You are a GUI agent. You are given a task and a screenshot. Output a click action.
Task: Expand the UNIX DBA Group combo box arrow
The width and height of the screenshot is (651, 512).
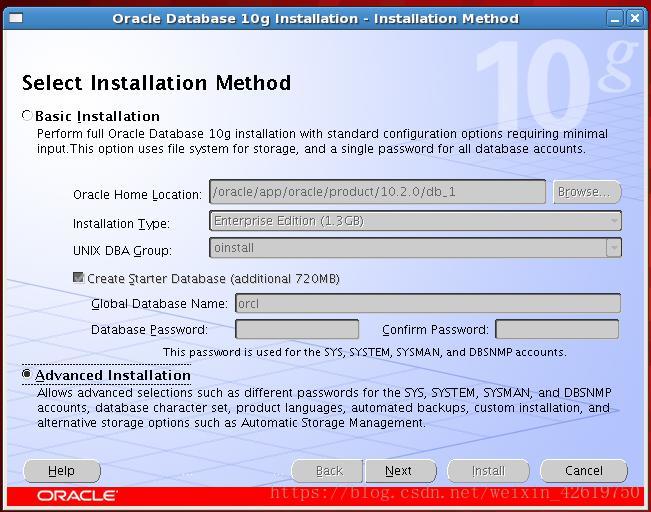tap(614, 248)
